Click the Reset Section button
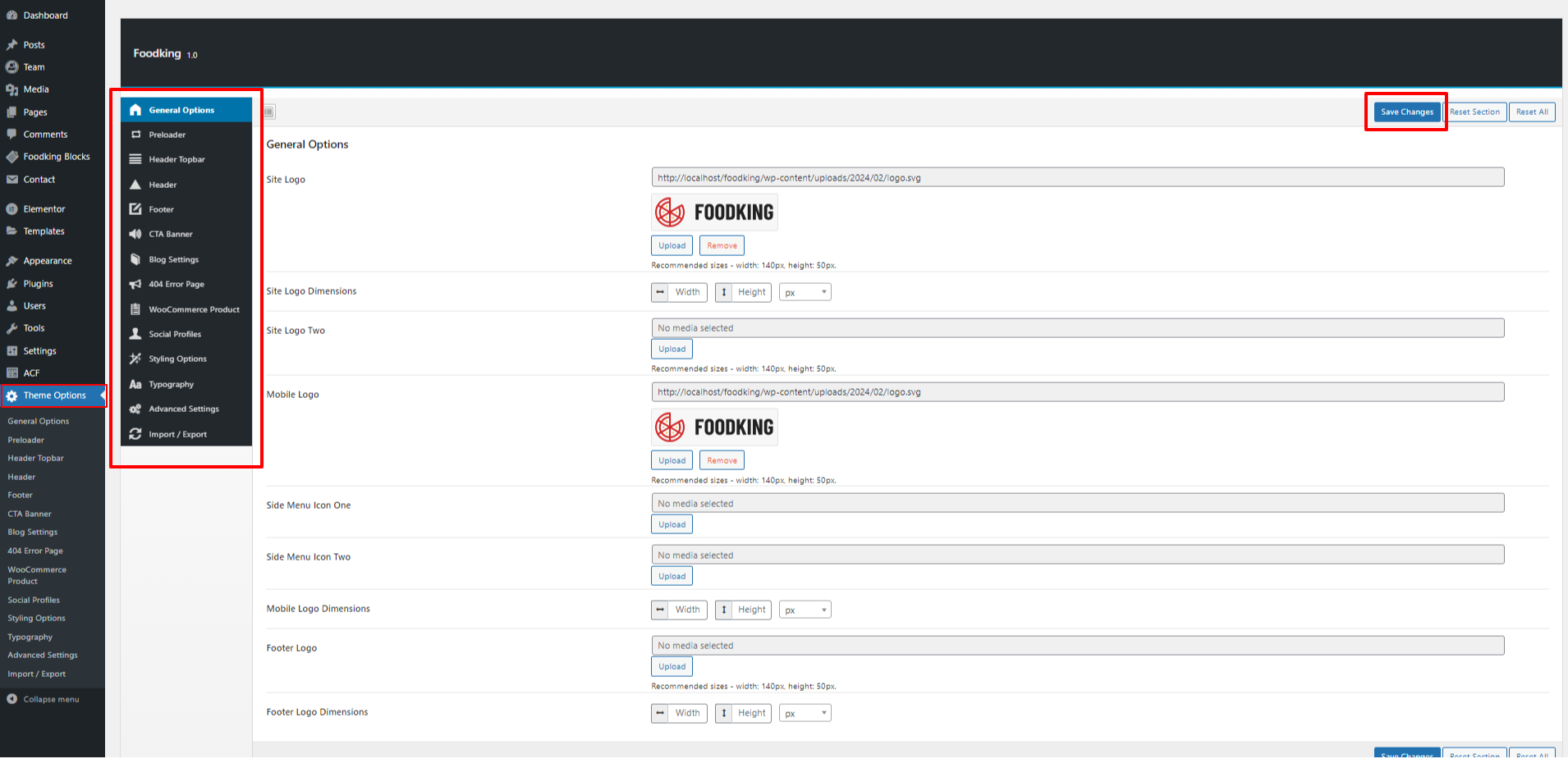This screenshot has width=1568, height=777. point(1474,112)
